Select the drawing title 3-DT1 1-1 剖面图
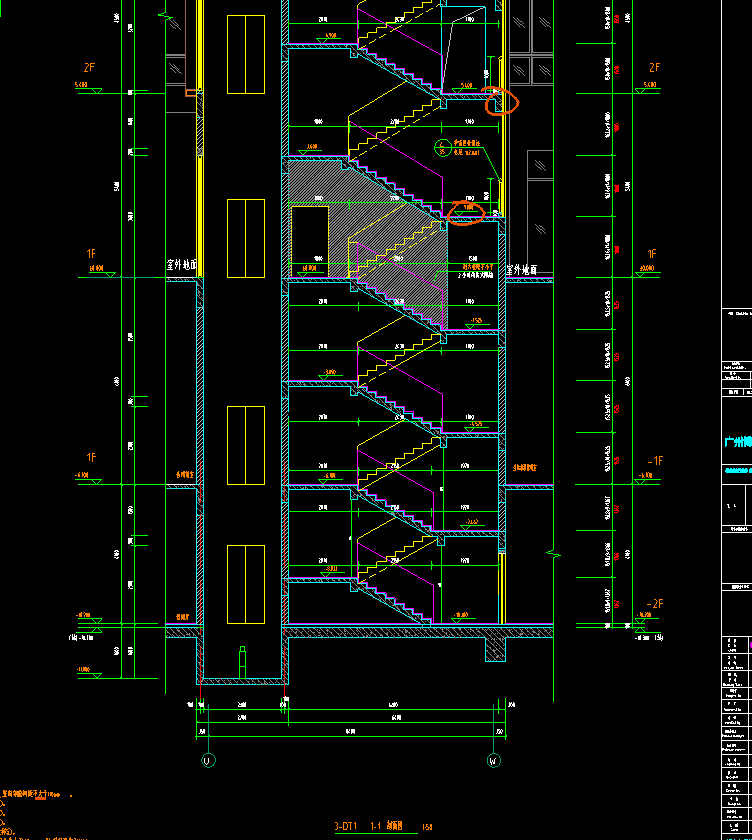The width and height of the screenshot is (752, 840). [x=369, y=826]
